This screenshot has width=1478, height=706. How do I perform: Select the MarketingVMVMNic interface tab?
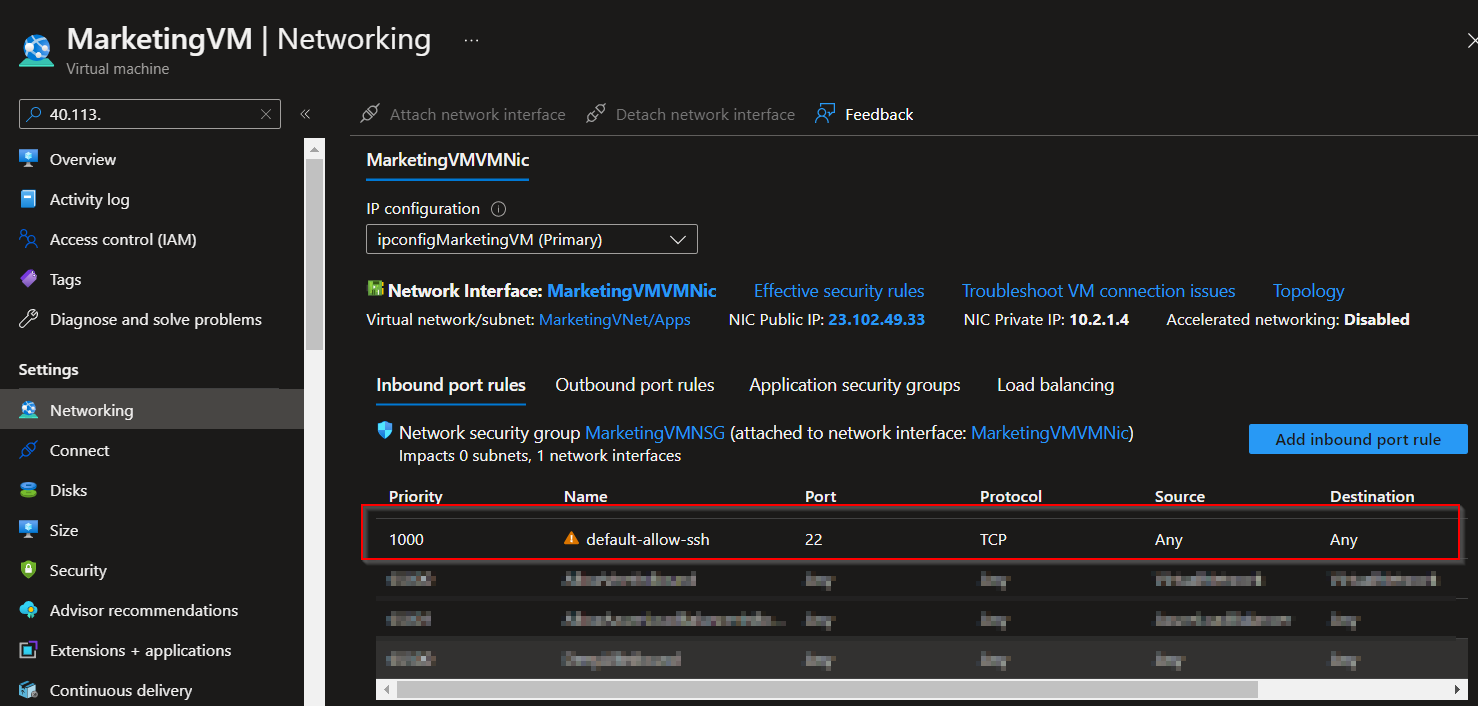tap(448, 160)
